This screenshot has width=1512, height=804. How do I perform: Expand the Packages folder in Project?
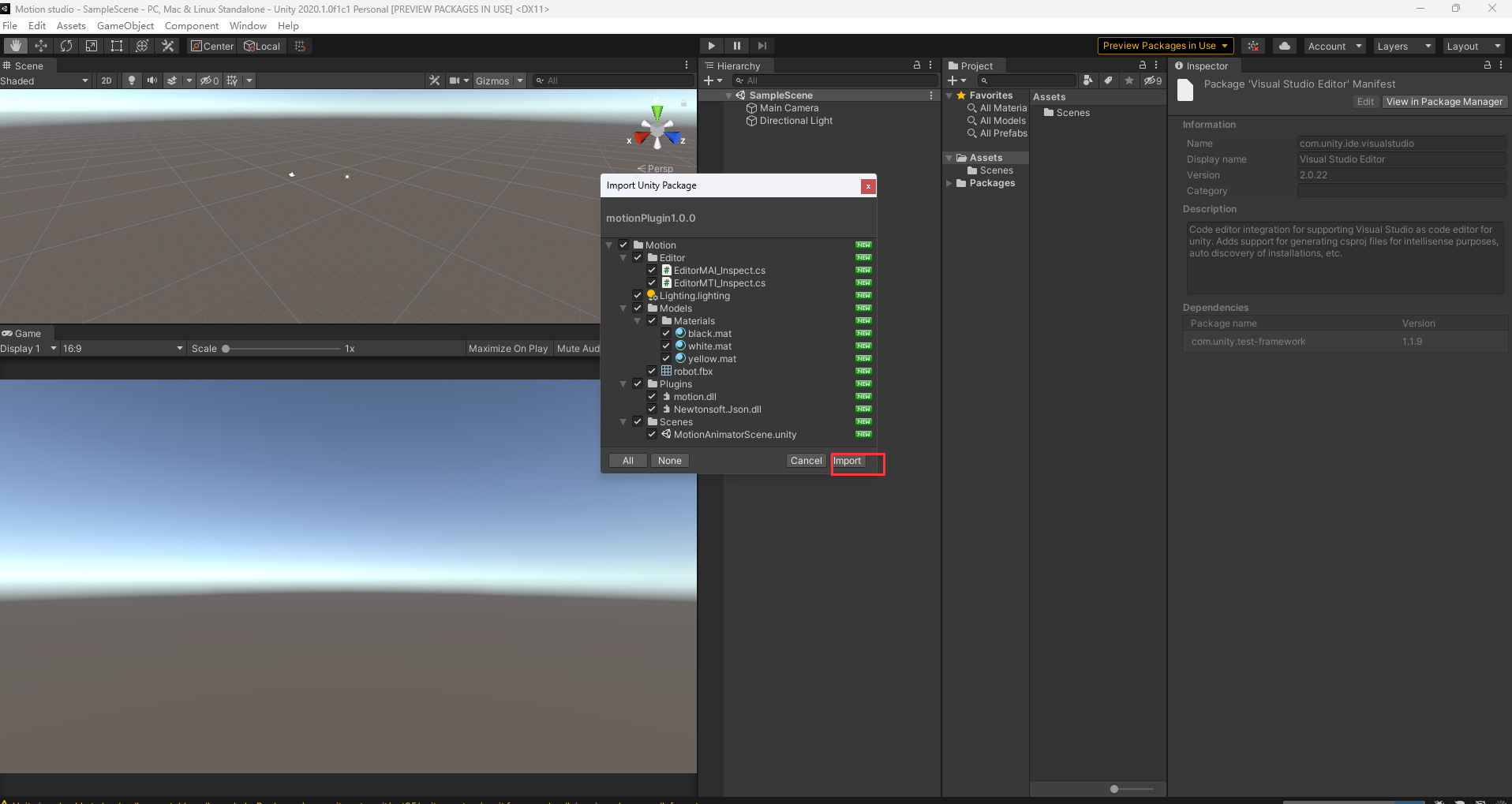[949, 183]
